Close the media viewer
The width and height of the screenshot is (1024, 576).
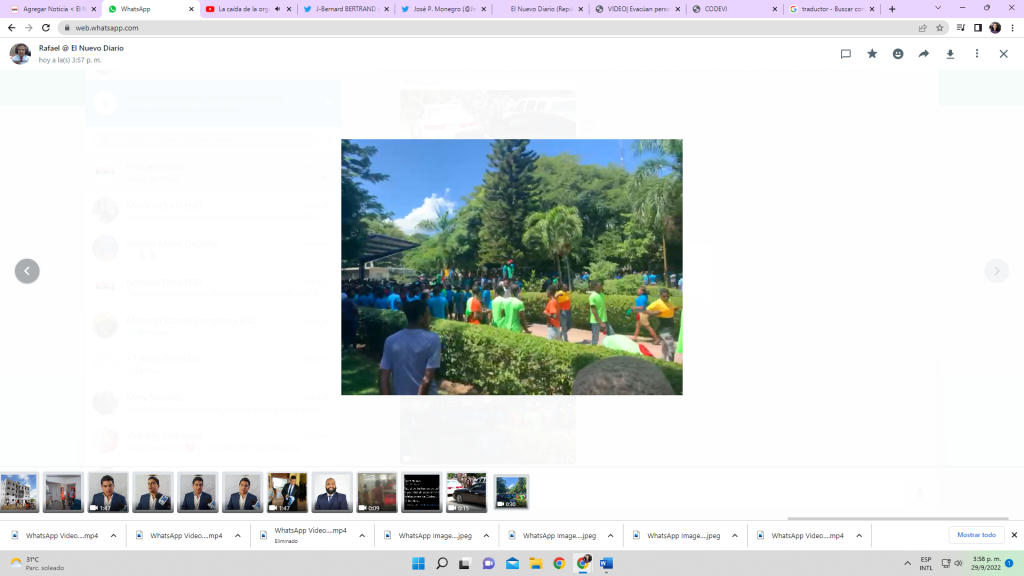pos(1003,54)
